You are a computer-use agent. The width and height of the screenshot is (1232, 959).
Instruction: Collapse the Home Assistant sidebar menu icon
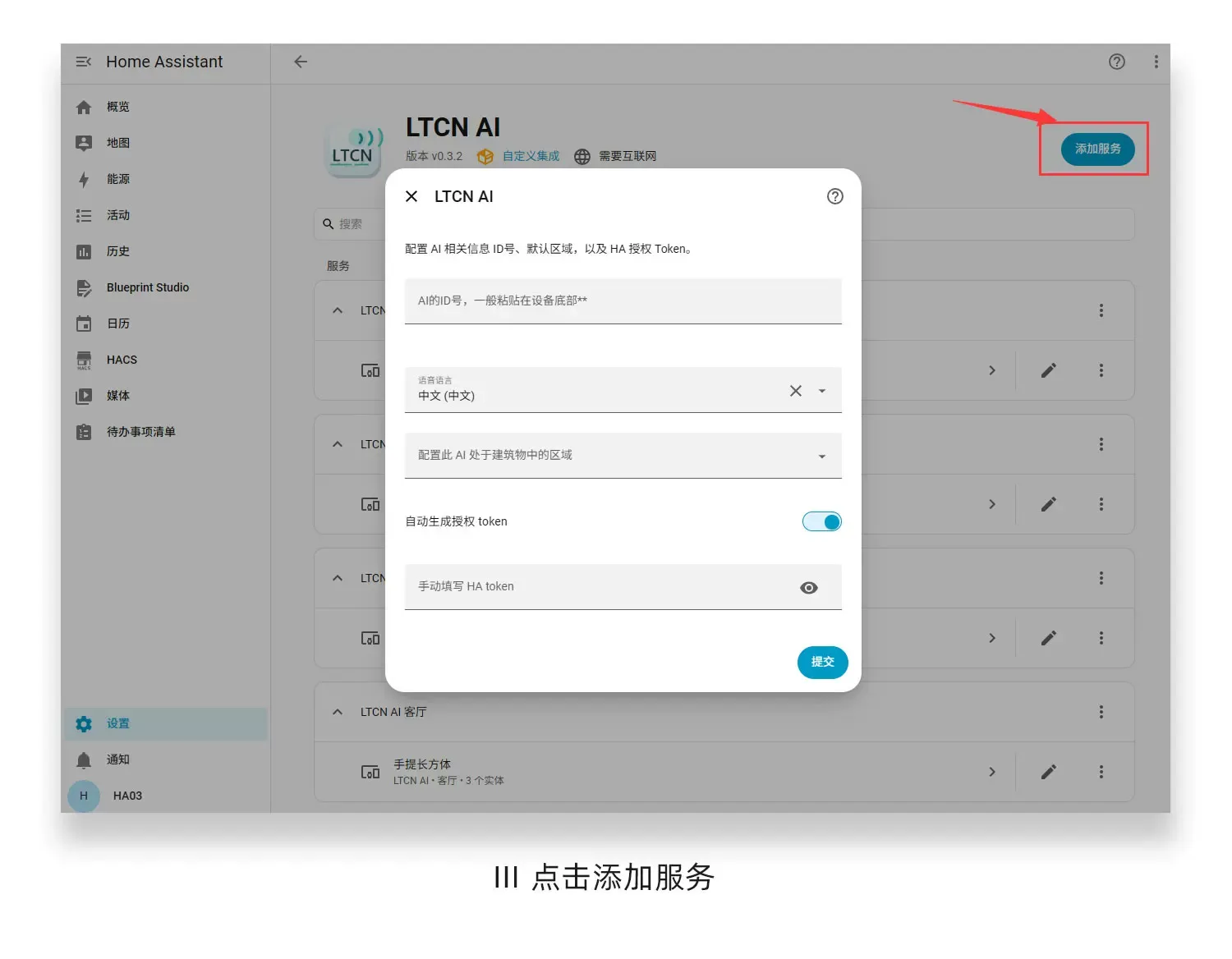pyautogui.click(x=83, y=62)
